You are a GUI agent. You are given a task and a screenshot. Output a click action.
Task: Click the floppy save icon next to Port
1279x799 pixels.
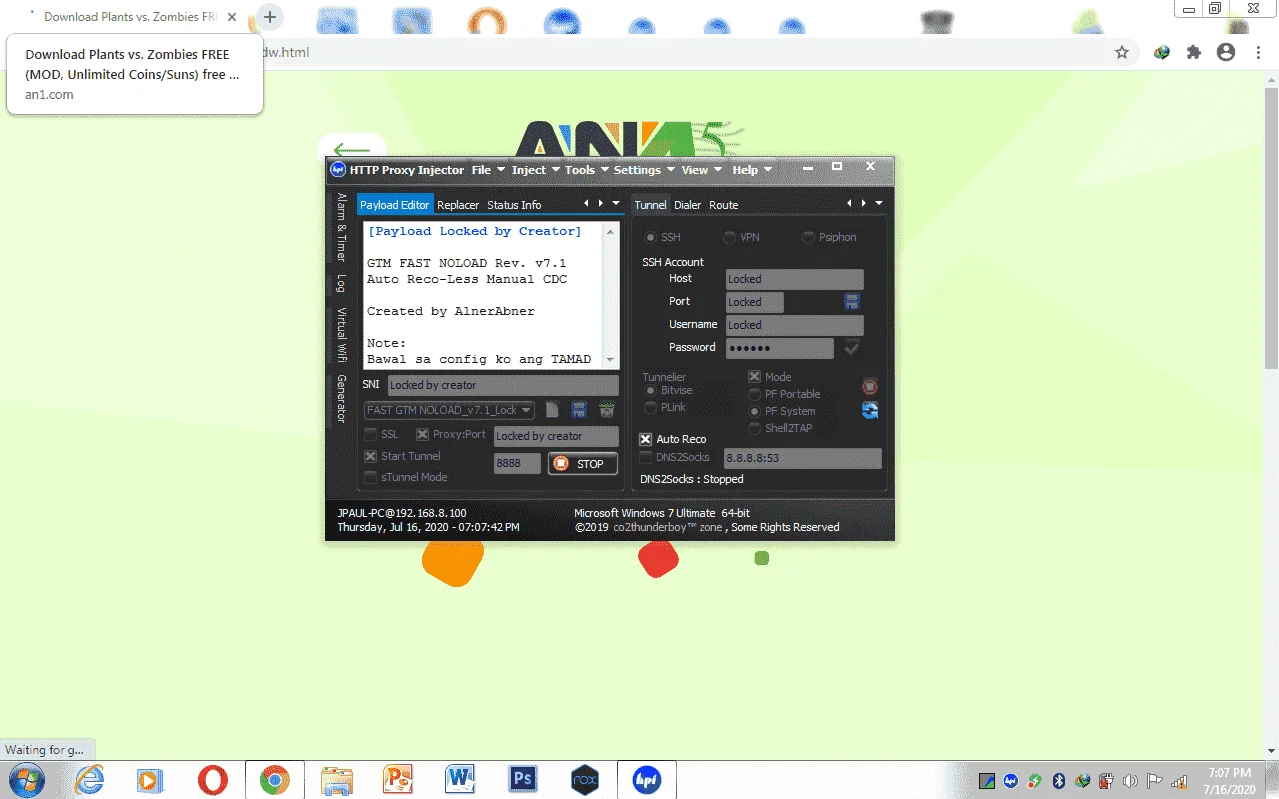pos(852,301)
